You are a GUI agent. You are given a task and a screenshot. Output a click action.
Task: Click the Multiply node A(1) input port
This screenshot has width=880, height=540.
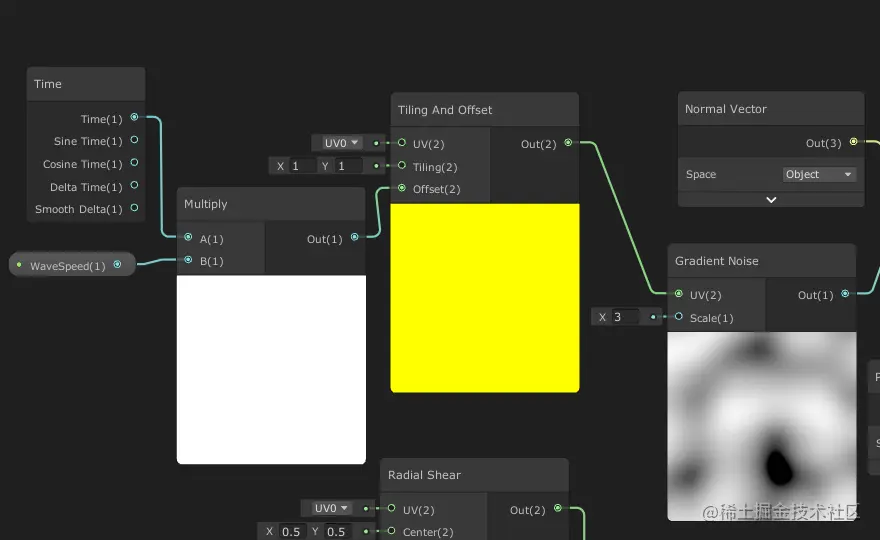(x=189, y=237)
